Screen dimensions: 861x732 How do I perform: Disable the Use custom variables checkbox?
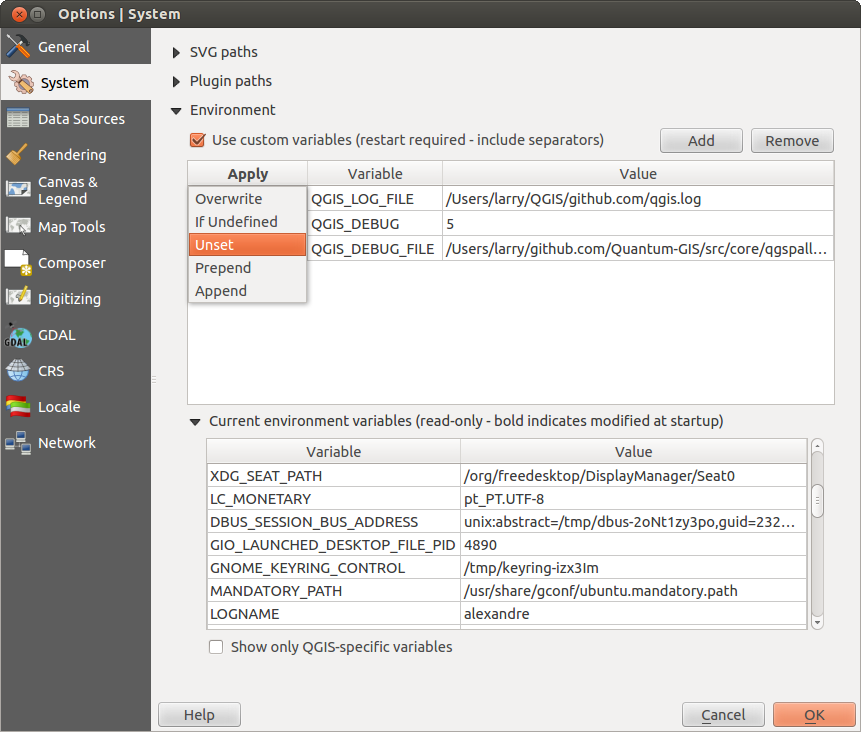(198, 140)
